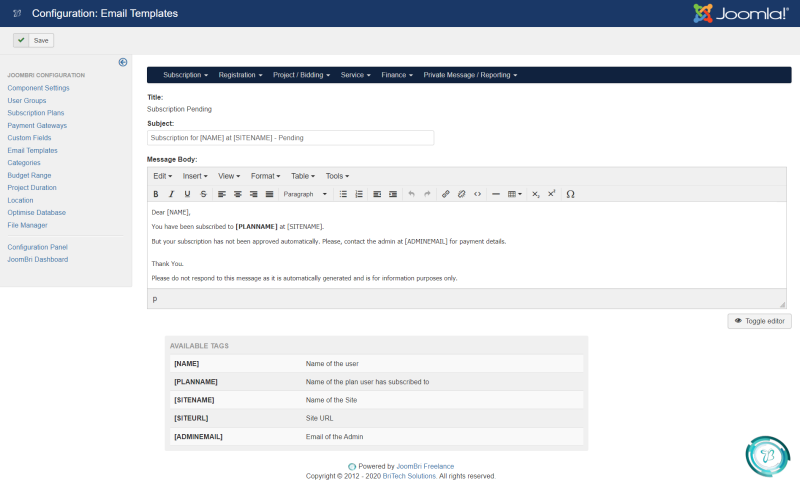The width and height of the screenshot is (800, 486).
Task: Redo the last edit
Action: coord(427,194)
